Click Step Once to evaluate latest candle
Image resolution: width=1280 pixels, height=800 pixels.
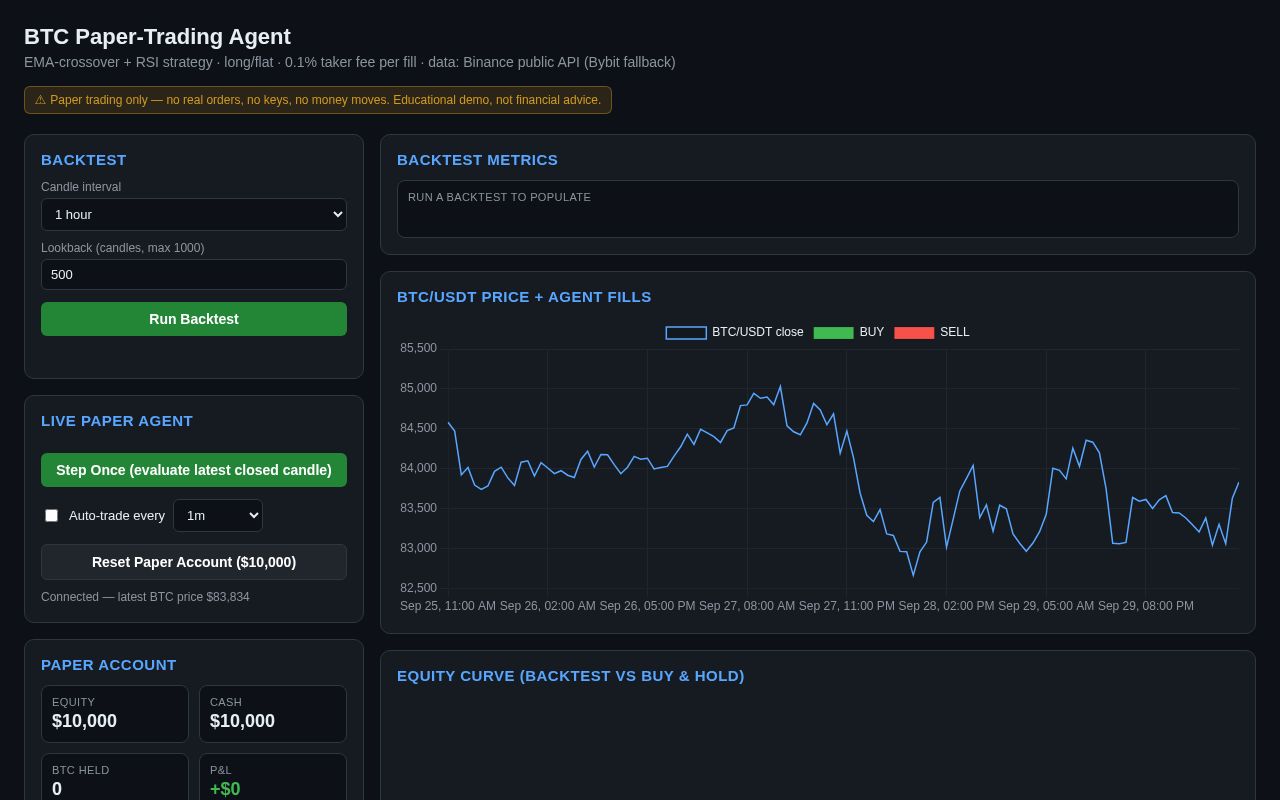pos(194,470)
